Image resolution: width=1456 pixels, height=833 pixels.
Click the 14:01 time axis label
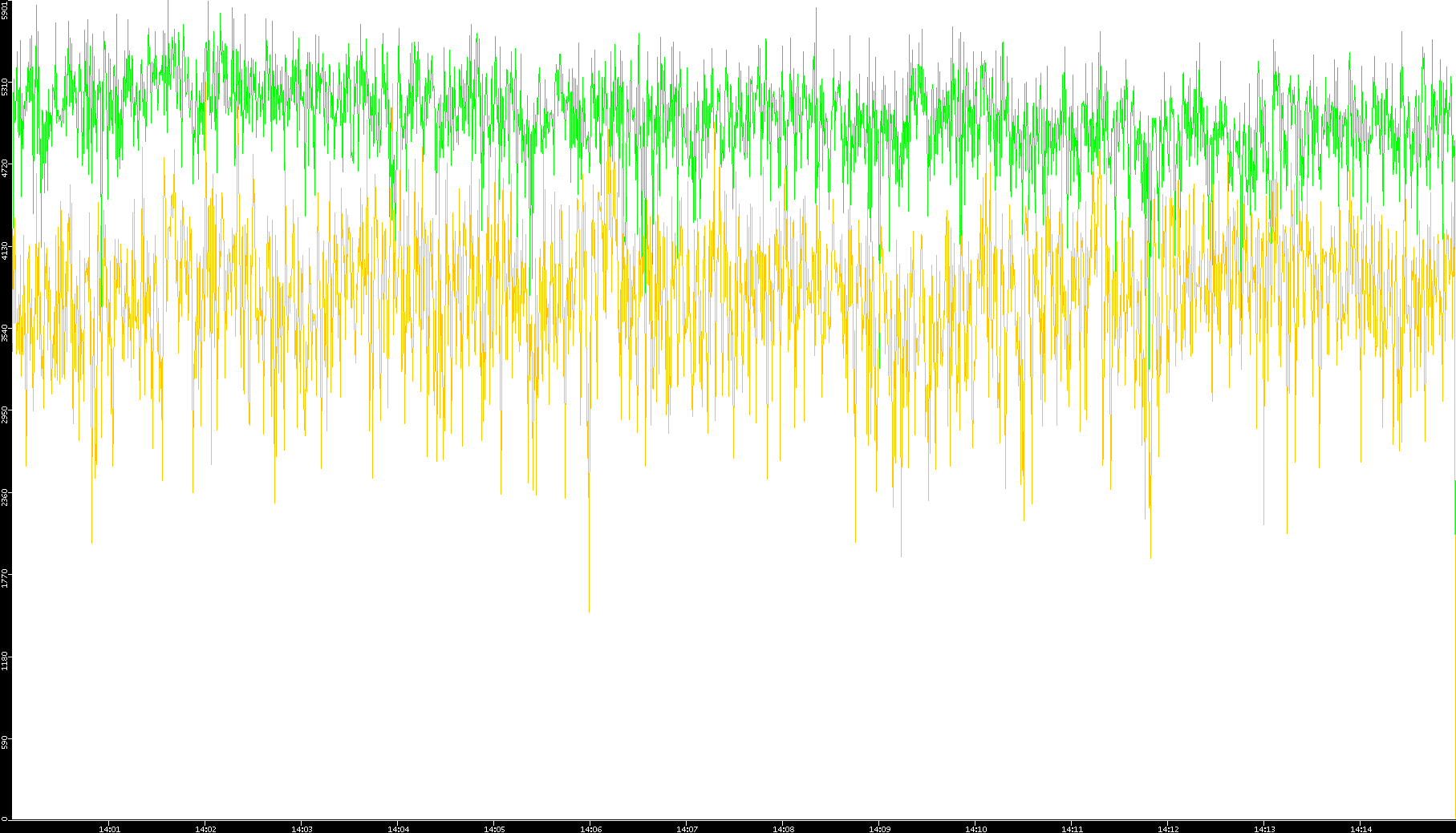[x=109, y=829]
